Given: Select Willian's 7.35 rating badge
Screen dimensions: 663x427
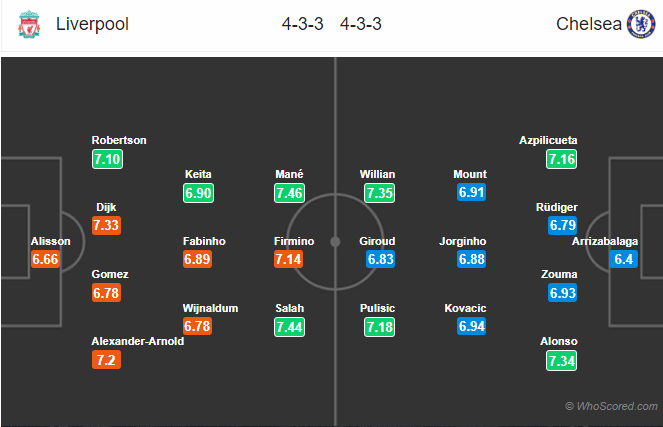Looking at the screenshot, I should tap(380, 193).
